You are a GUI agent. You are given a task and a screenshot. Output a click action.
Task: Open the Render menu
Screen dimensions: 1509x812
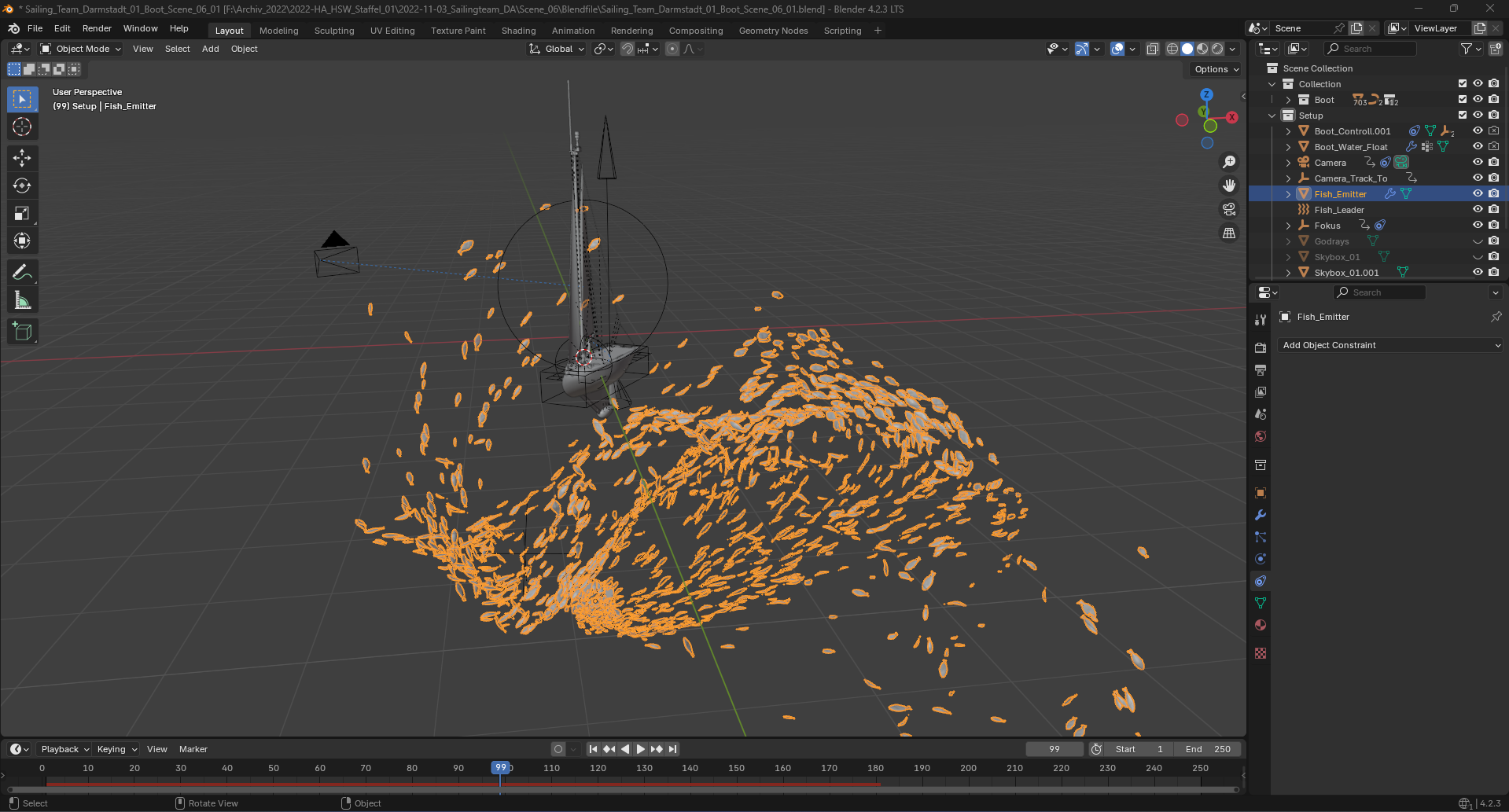[97, 28]
